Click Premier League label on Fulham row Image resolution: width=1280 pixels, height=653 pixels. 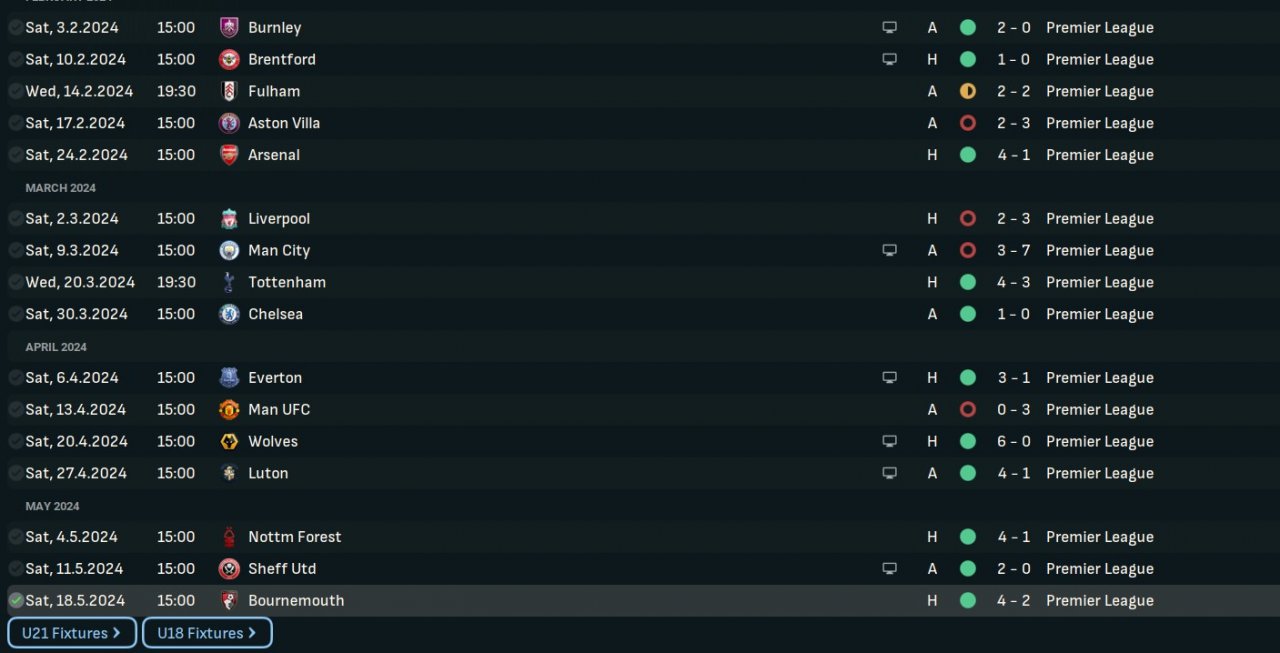point(1099,92)
